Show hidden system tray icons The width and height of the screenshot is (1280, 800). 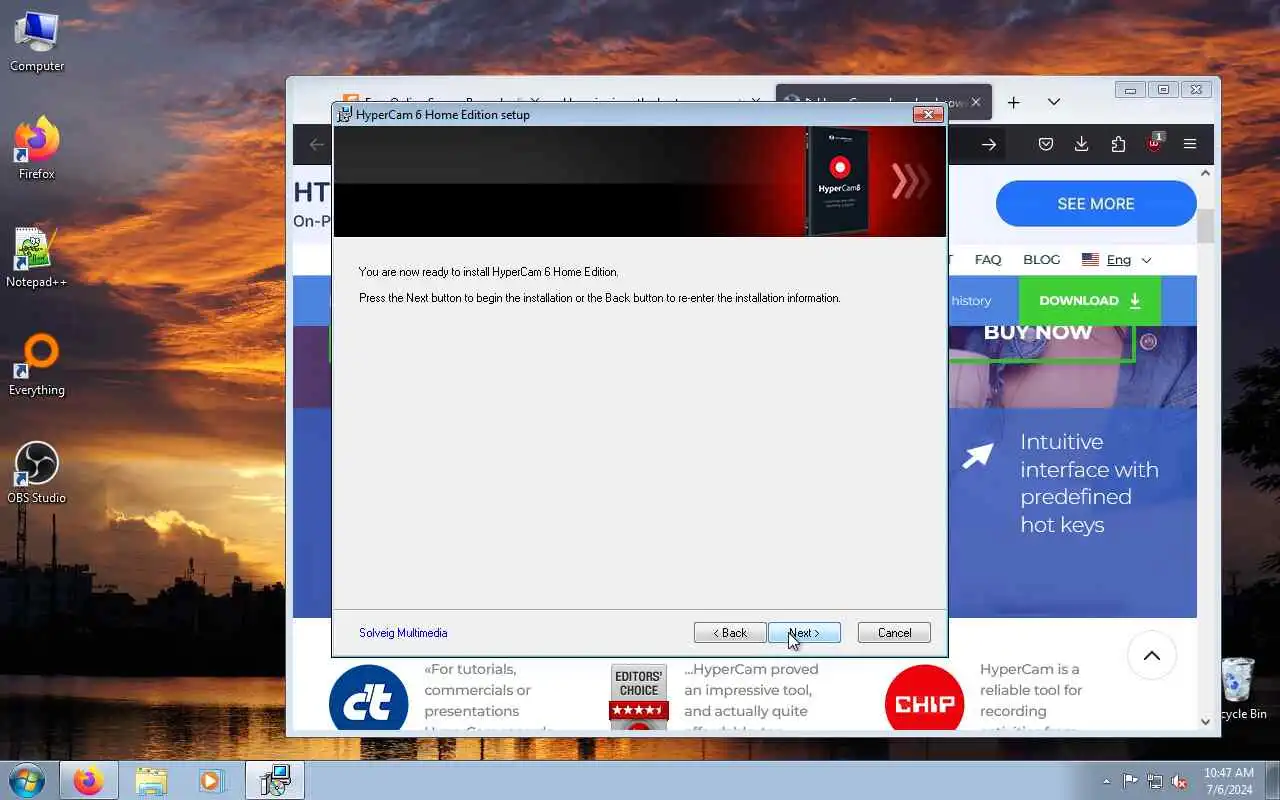[1106, 781]
